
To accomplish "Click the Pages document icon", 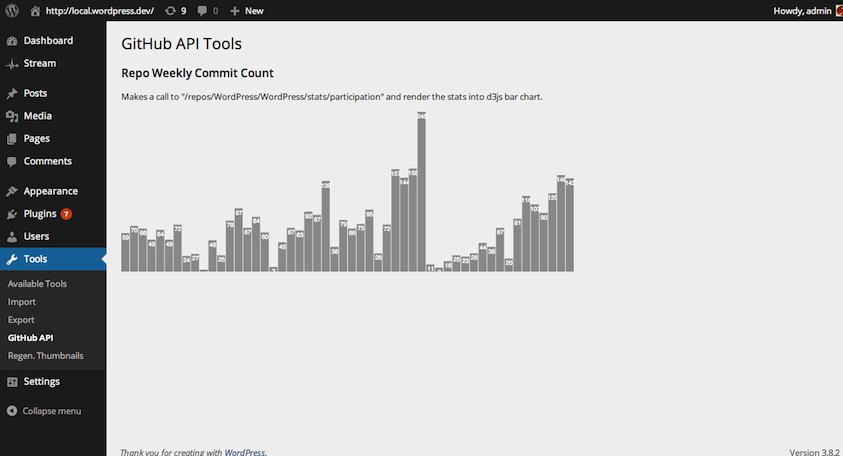I will pyautogui.click(x=12, y=139).
